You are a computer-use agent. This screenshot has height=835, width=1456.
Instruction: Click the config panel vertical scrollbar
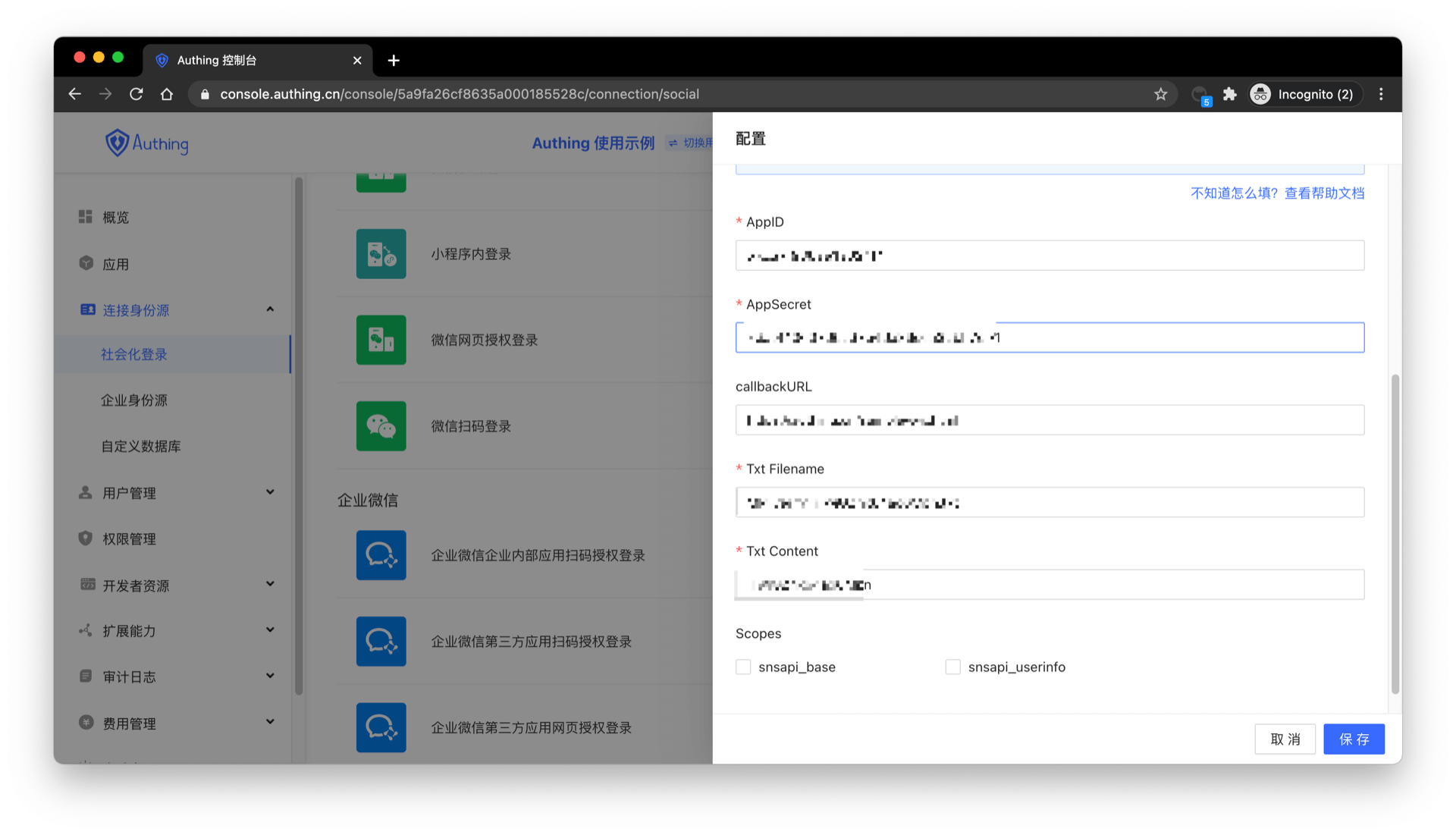tap(1395, 533)
